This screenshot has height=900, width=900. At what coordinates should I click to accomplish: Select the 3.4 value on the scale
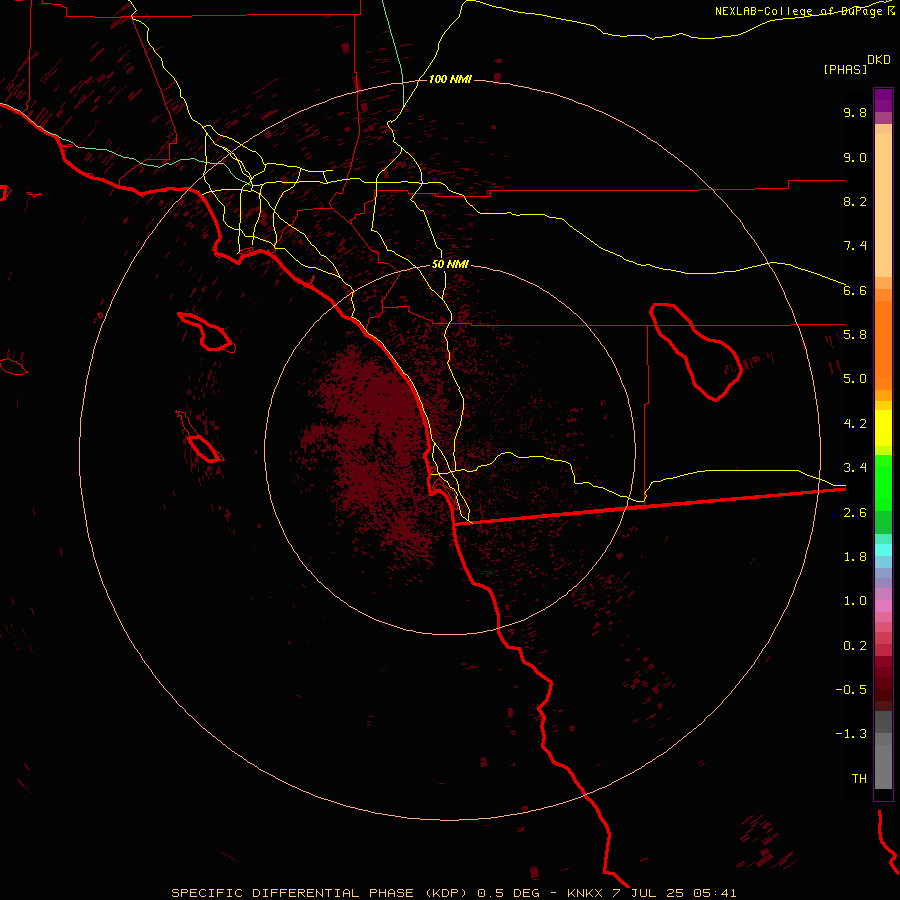tap(855, 468)
